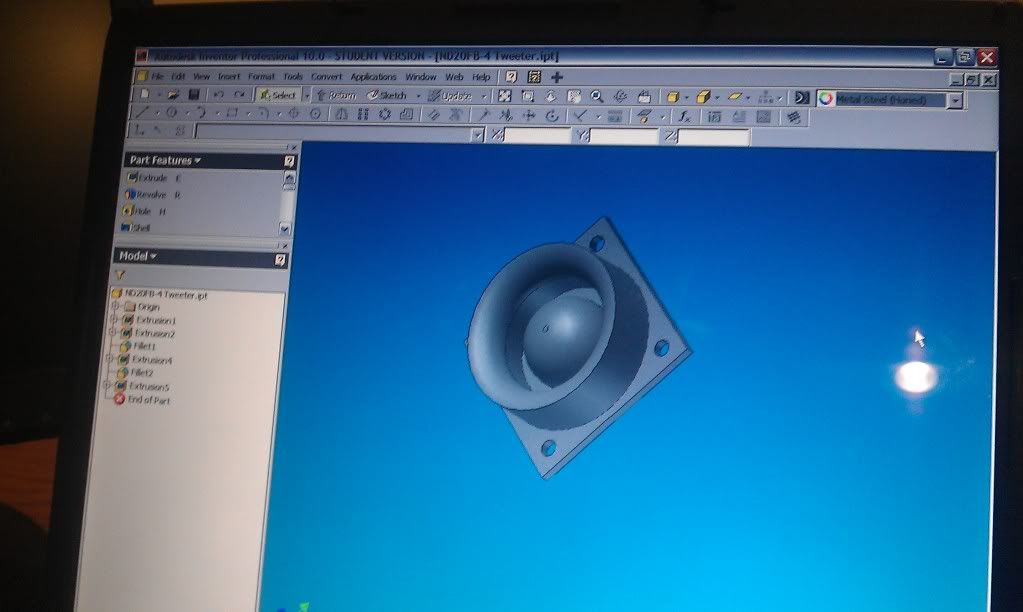
Task: Click the Return button
Action: pos(337,96)
